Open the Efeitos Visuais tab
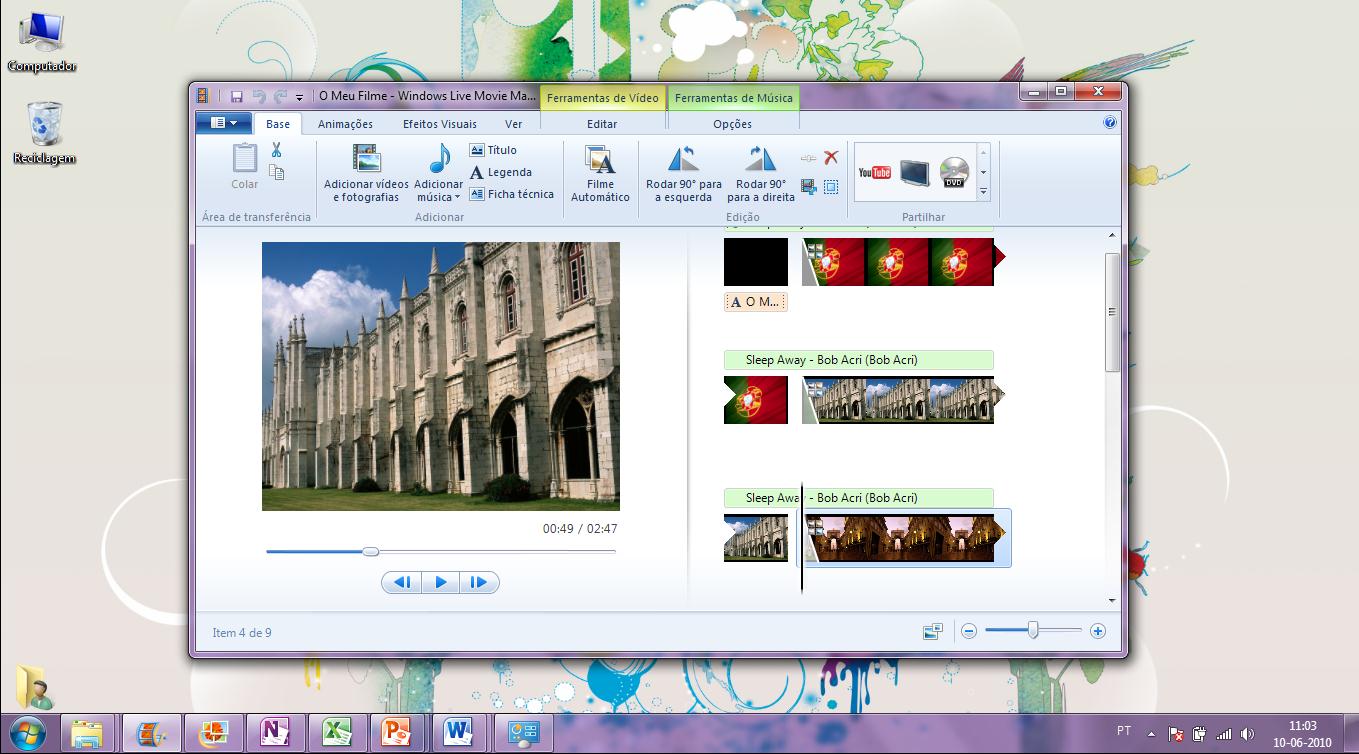Screen dimensions: 1359x754 [x=440, y=124]
